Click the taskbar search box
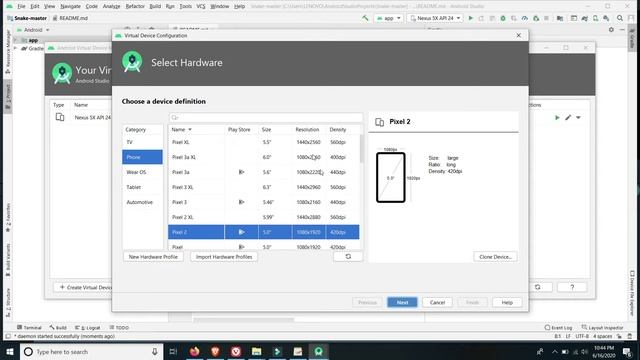This screenshot has width=640, height=360. 91,351
